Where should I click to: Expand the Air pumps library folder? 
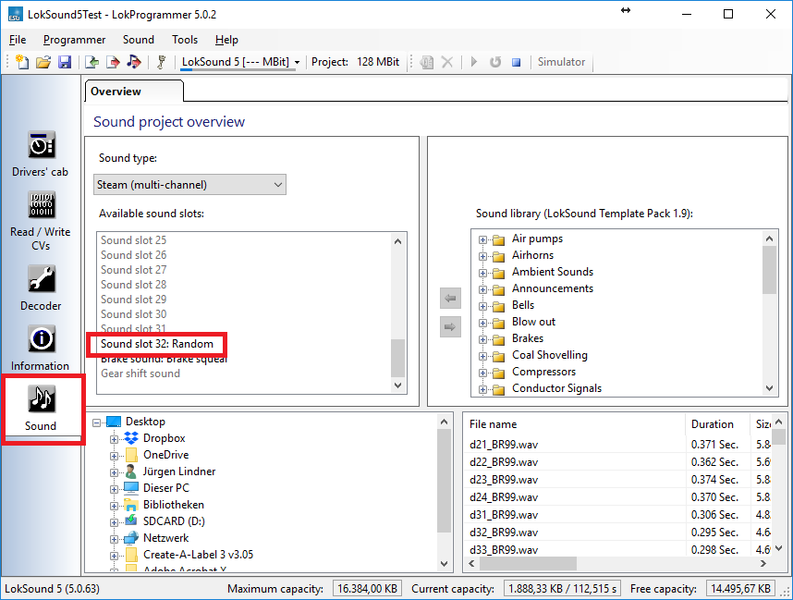[482, 240]
